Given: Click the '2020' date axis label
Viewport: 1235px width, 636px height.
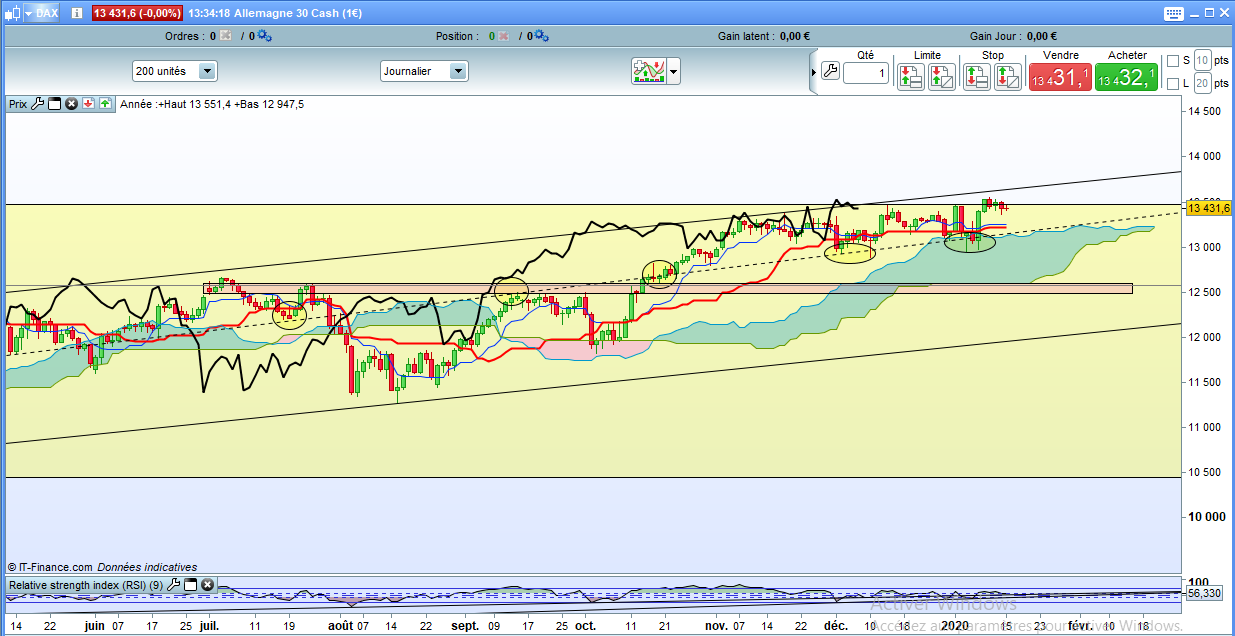Looking at the screenshot, I should point(953,625).
